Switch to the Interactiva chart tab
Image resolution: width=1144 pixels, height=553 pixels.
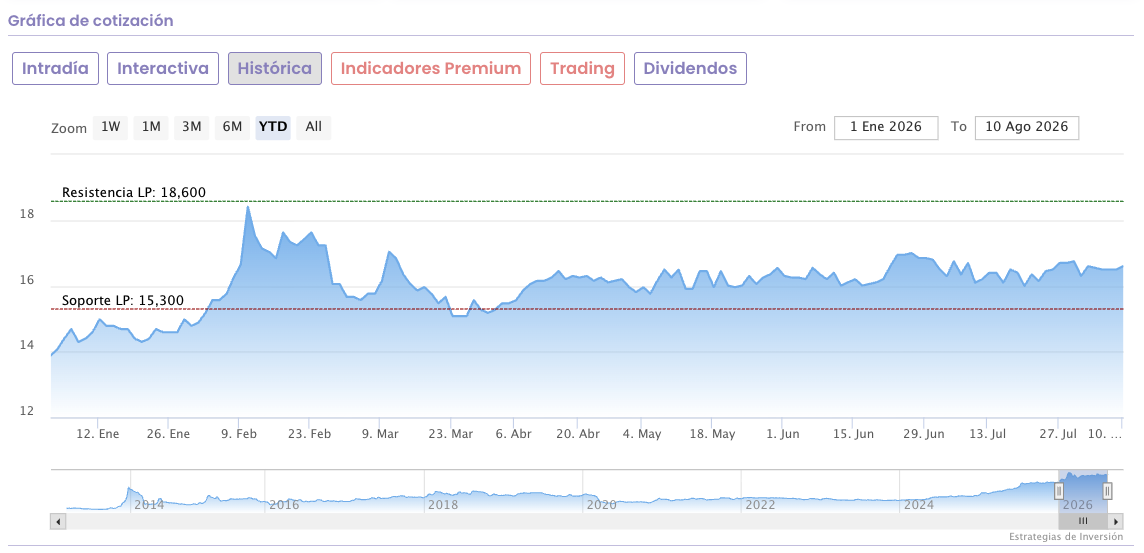click(163, 69)
